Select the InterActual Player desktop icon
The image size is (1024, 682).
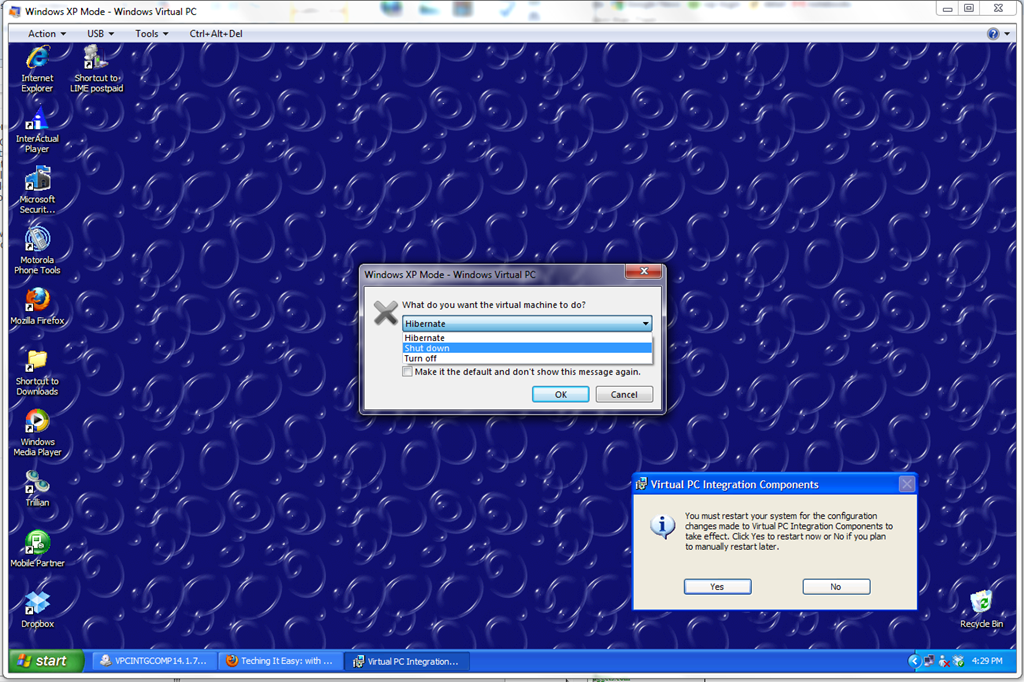pyautogui.click(x=37, y=130)
